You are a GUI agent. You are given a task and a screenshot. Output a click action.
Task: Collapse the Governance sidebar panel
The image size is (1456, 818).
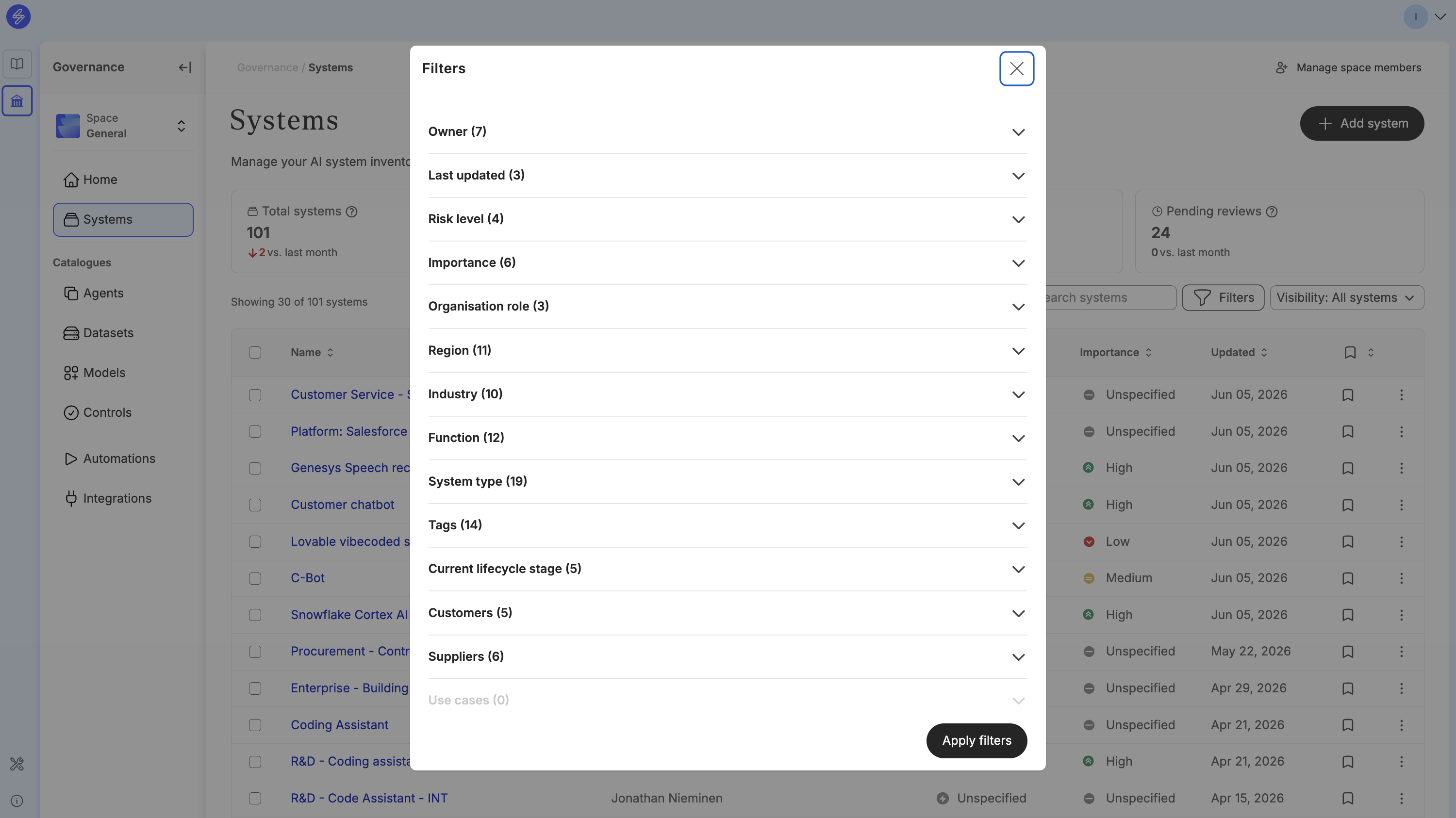(x=185, y=67)
